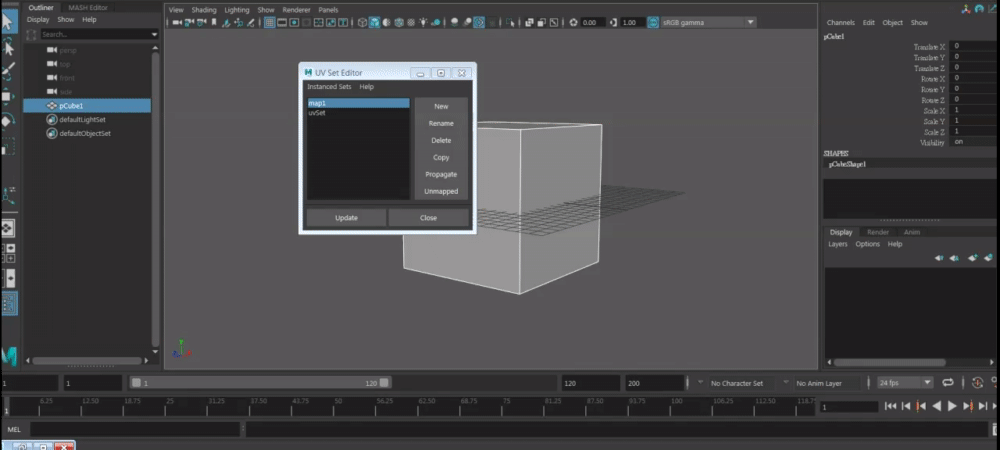Click the bookmarks icon in viewport toolbar
1000x450 pixels.
(x=214, y=22)
